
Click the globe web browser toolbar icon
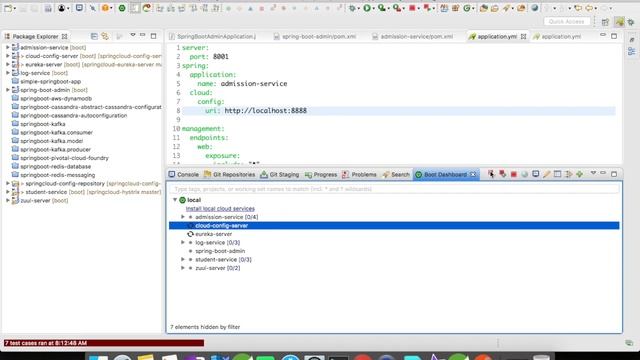(x=535, y=8)
